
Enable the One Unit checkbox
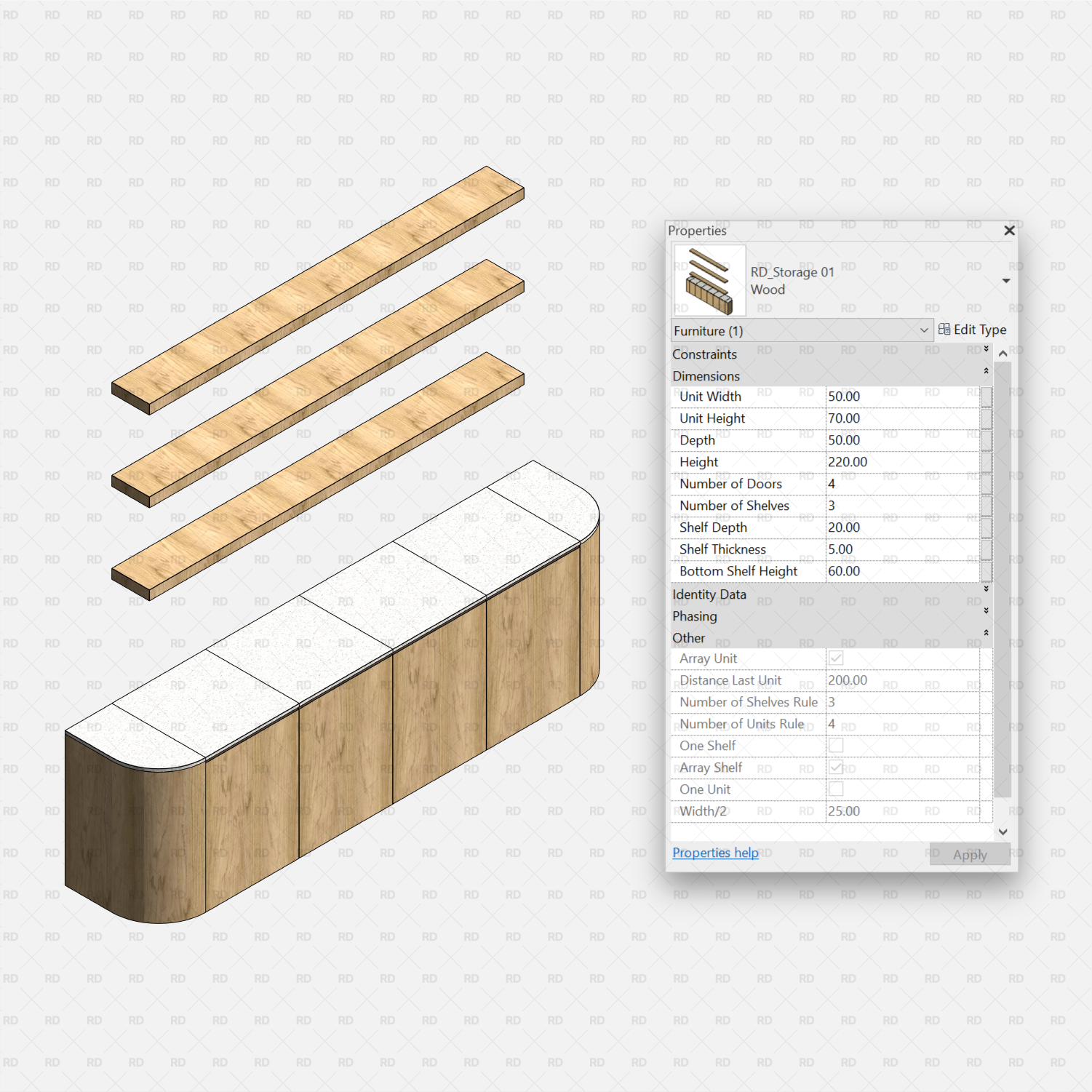tap(836, 789)
